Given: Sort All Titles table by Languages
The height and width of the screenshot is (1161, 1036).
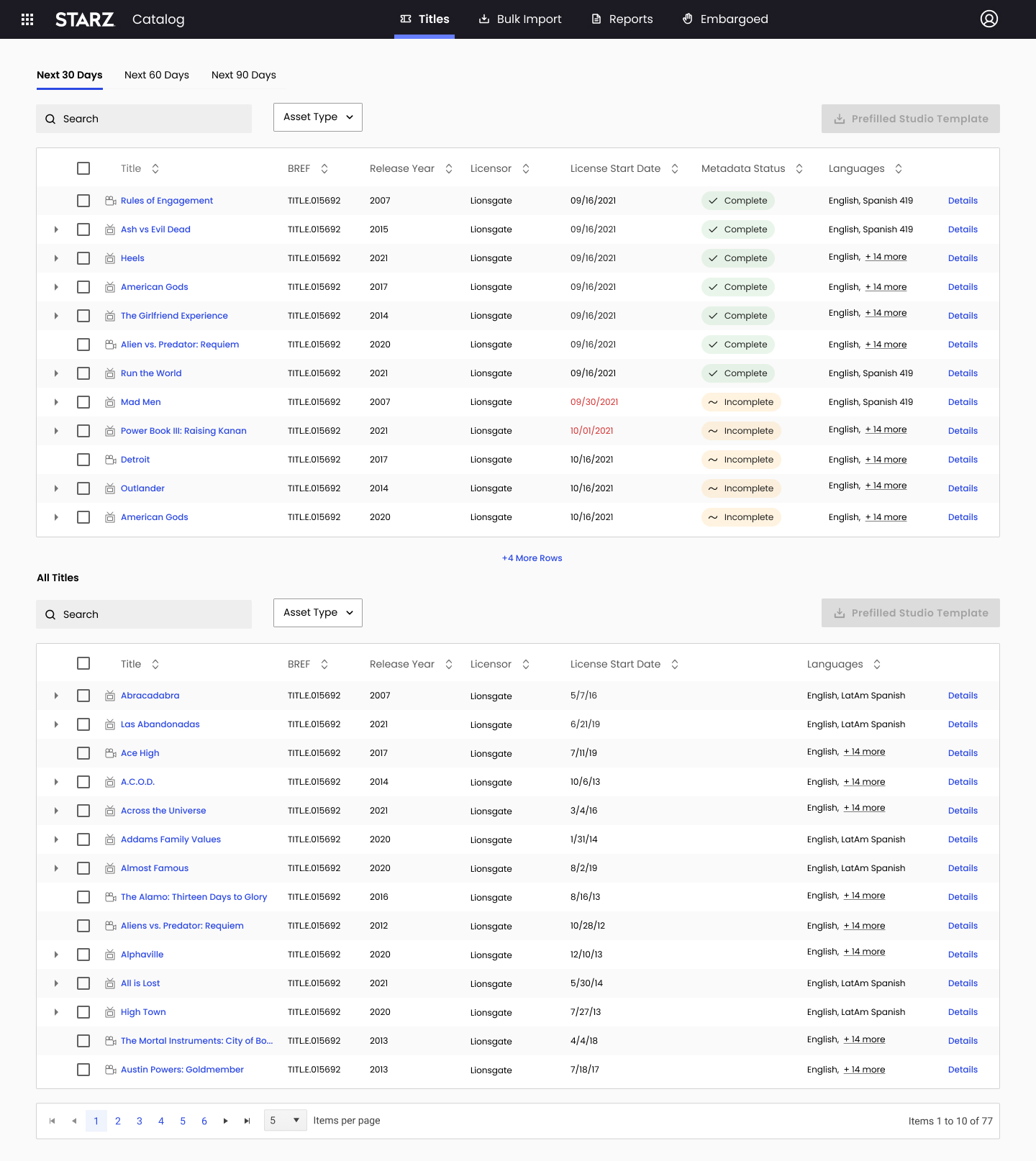Looking at the screenshot, I should pyautogui.click(x=877, y=664).
